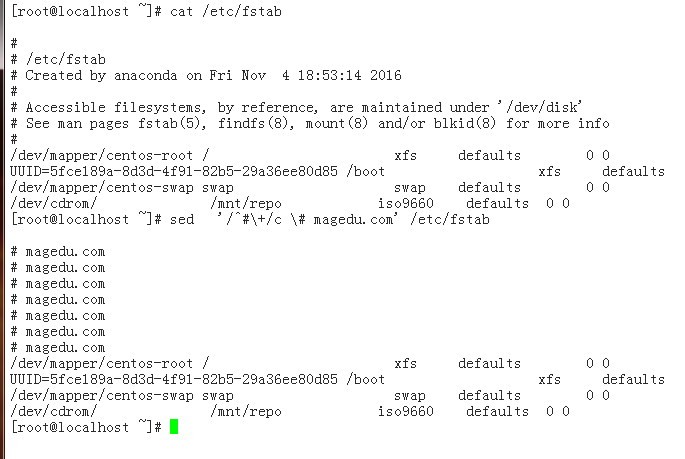The width and height of the screenshot is (685, 459).
Task: Click the first UUID=5fce189a /boot entry
Action: pos(337,171)
